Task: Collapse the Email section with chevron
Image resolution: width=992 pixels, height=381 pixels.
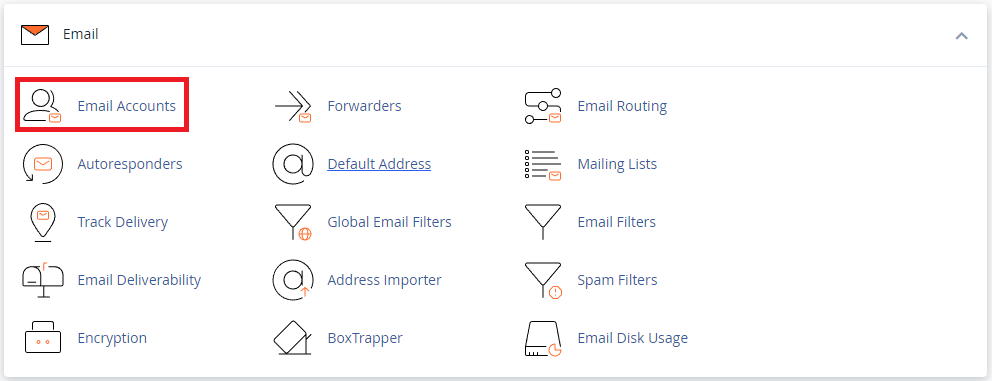Action: (961, 35)
